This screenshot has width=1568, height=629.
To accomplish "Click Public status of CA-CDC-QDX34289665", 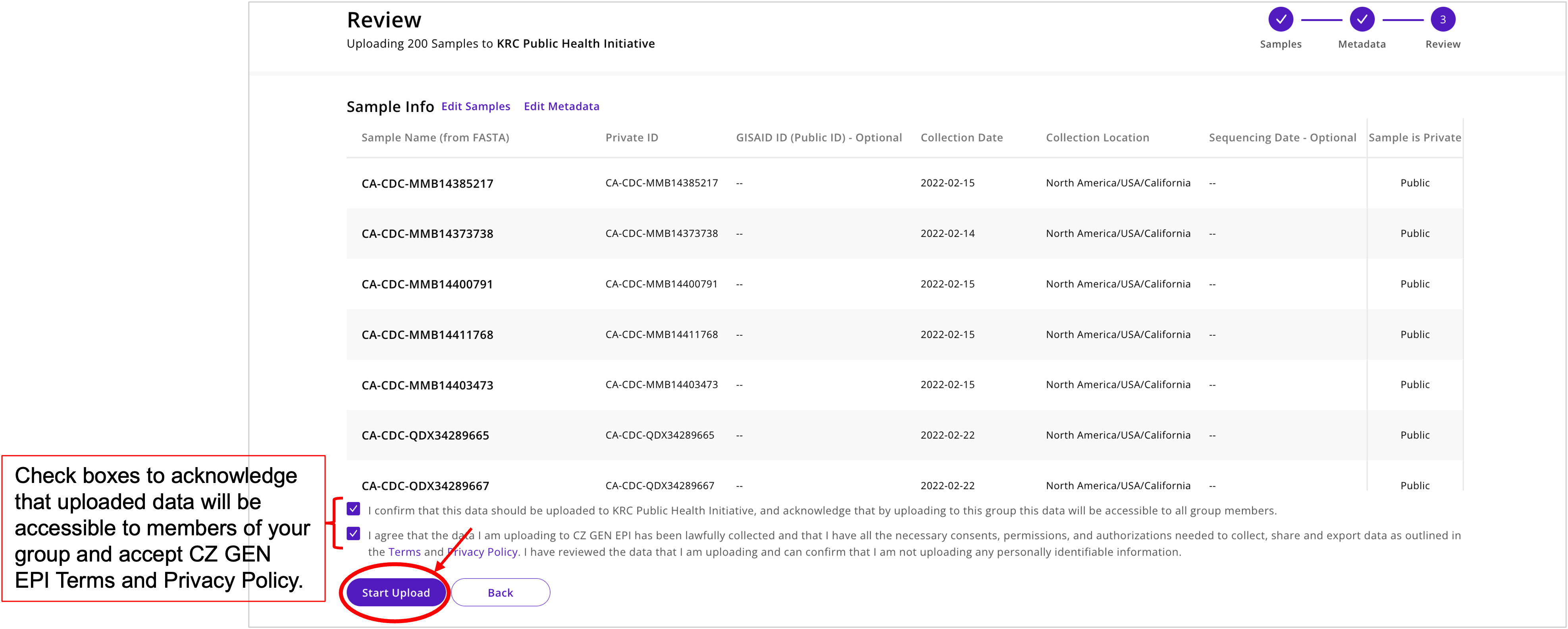I will pos(1415,435).
